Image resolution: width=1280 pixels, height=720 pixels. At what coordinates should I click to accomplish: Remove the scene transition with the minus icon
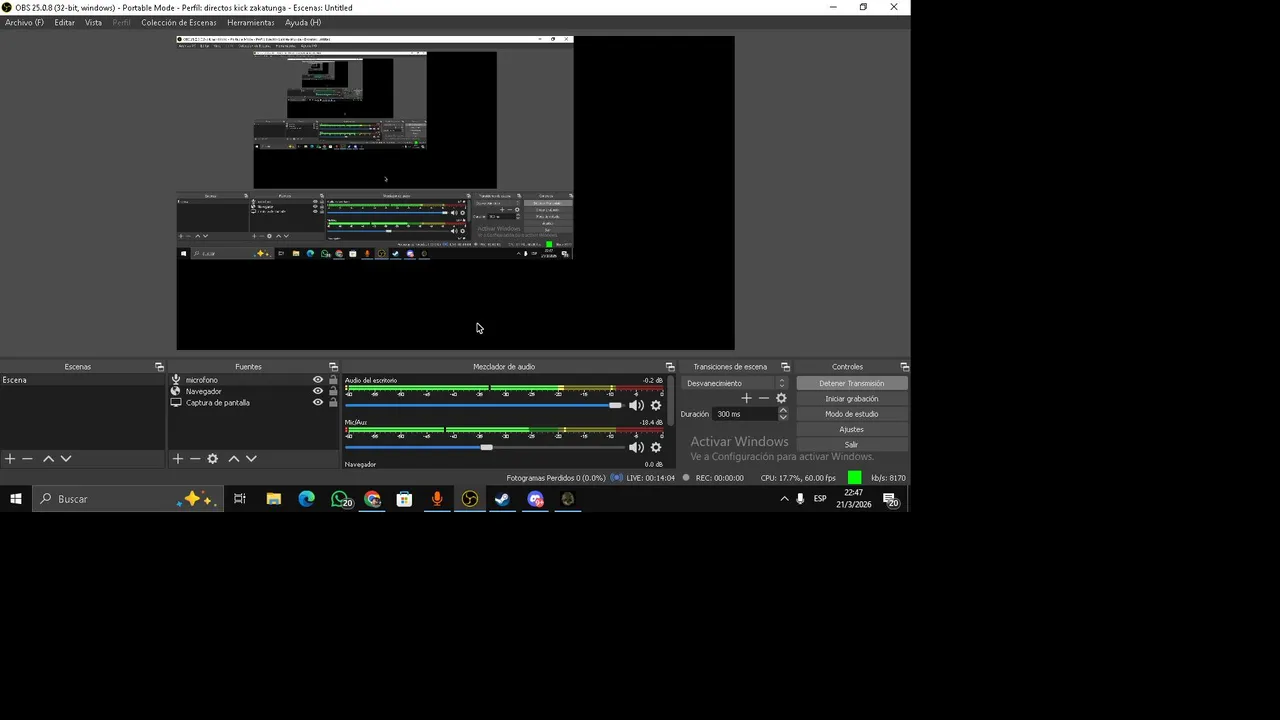(x=764, y=398)
